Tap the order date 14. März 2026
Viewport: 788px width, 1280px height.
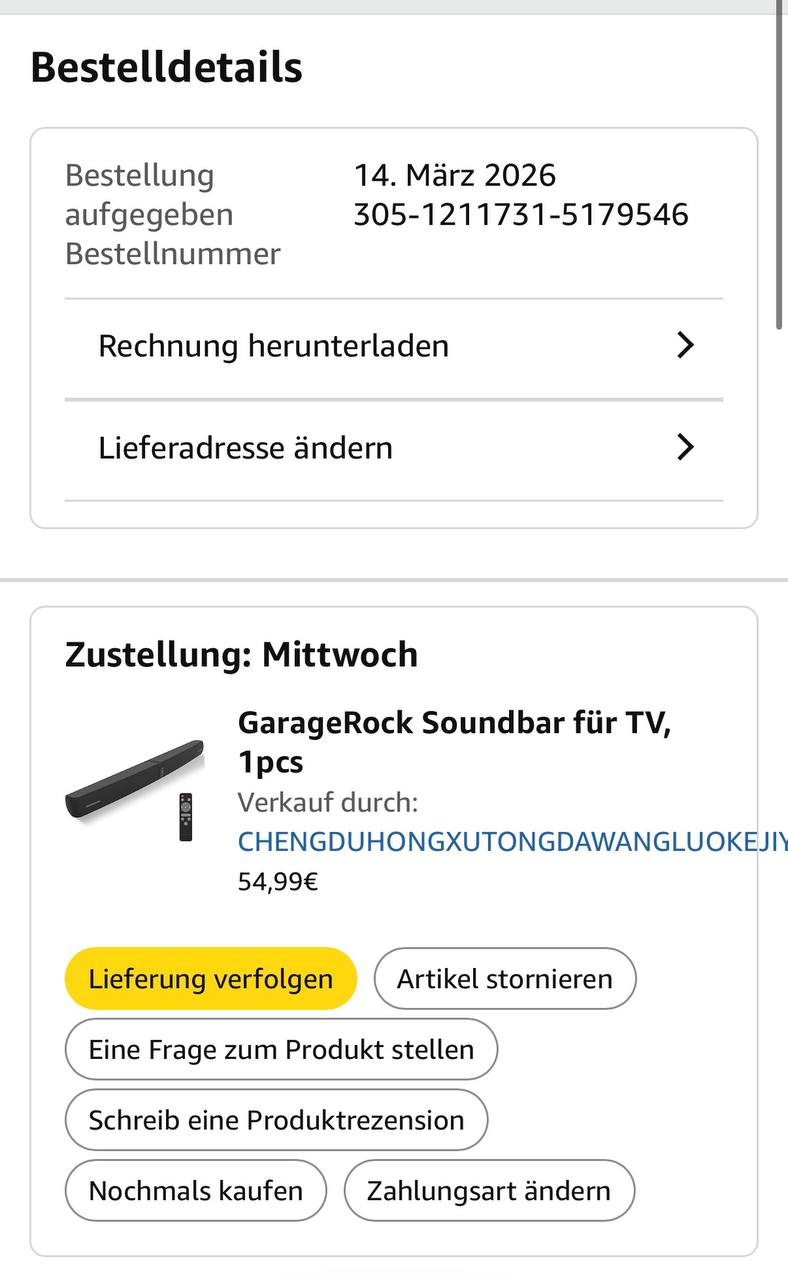point(455,175)
